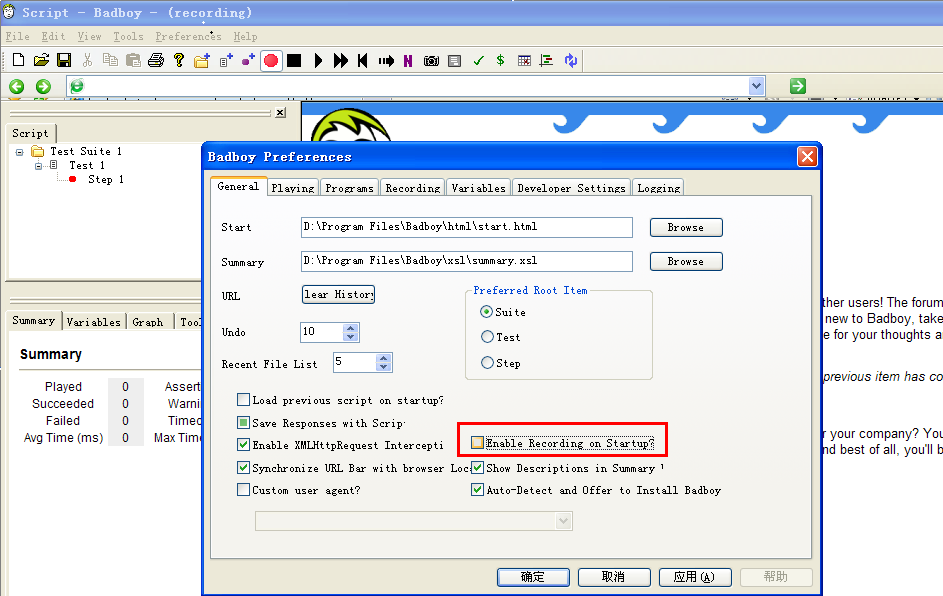Viewport: 943px width, 596px height.
Task: Open the Logging tab
Action: pyautogui.click(x=659, y=188)
